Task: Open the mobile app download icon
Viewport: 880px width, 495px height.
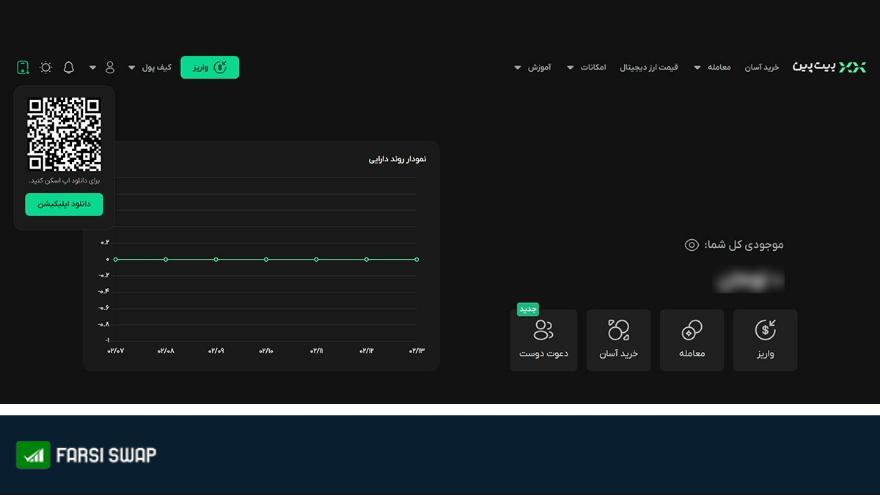Action: point(23,67)
